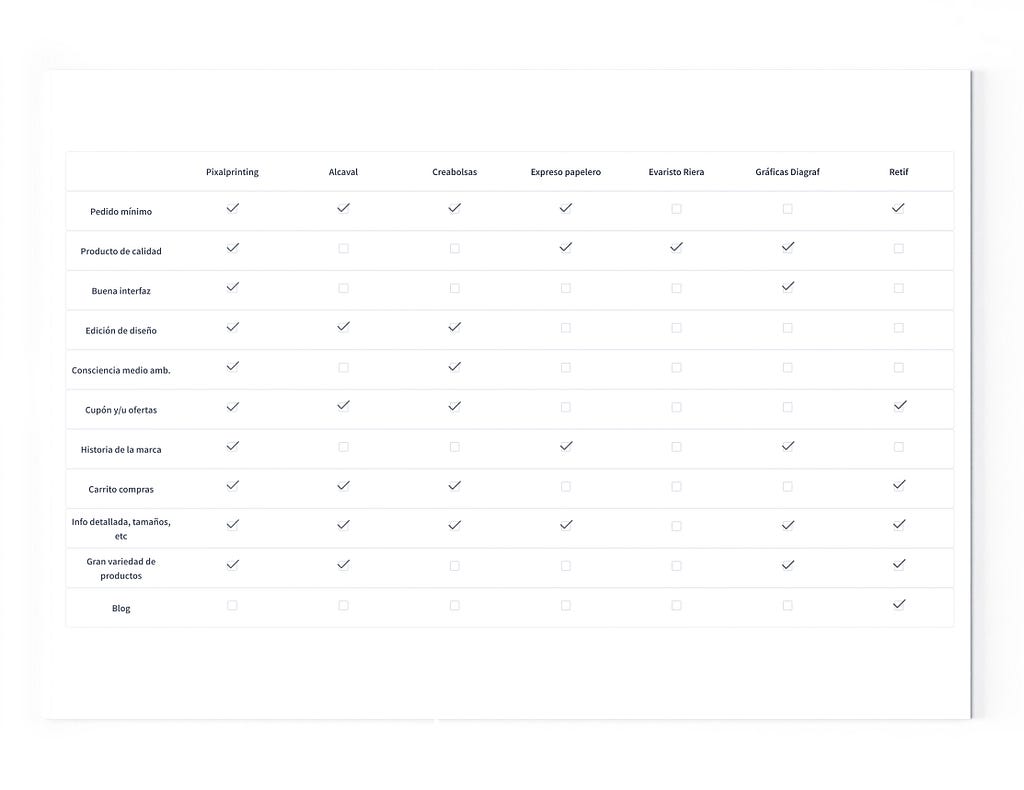Click the Pedido mínimo row label
The image size is (1024, 790).
121,212
